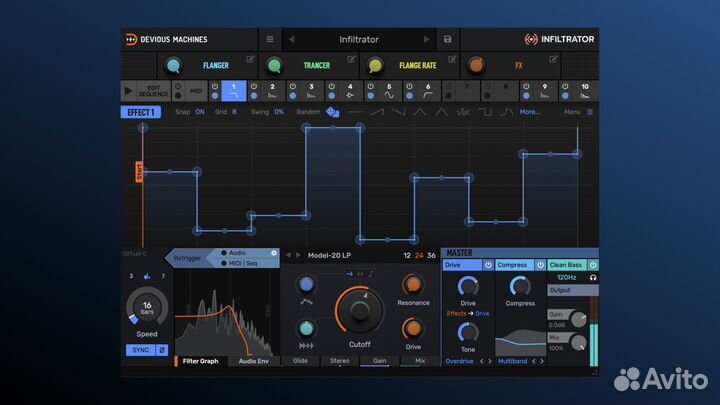Screen dimensions: 720x405
Task: Apply the triangle shape preset
Action: 420,112
